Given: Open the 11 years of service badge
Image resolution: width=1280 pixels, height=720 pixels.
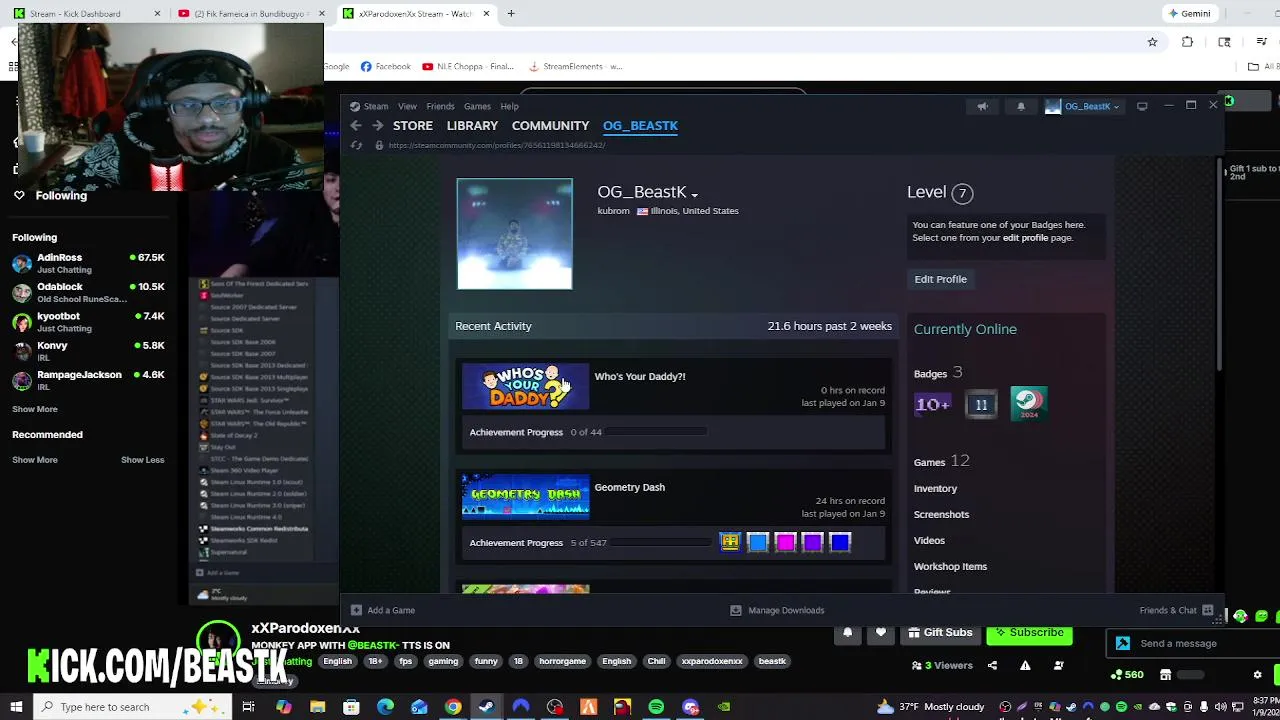Looking at the screenshot, I should pos(981,404).
